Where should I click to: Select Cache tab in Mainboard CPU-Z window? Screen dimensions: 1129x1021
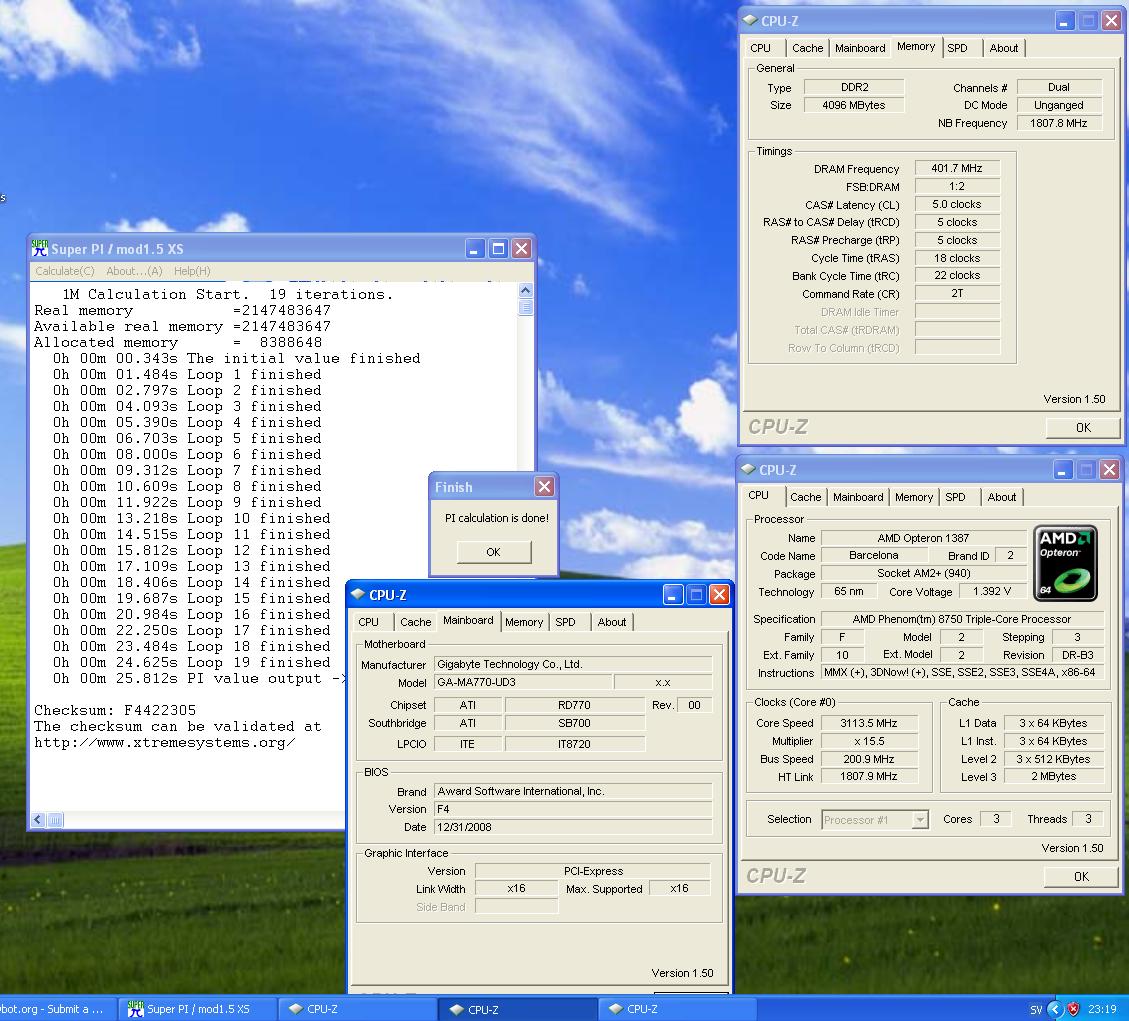415,622
